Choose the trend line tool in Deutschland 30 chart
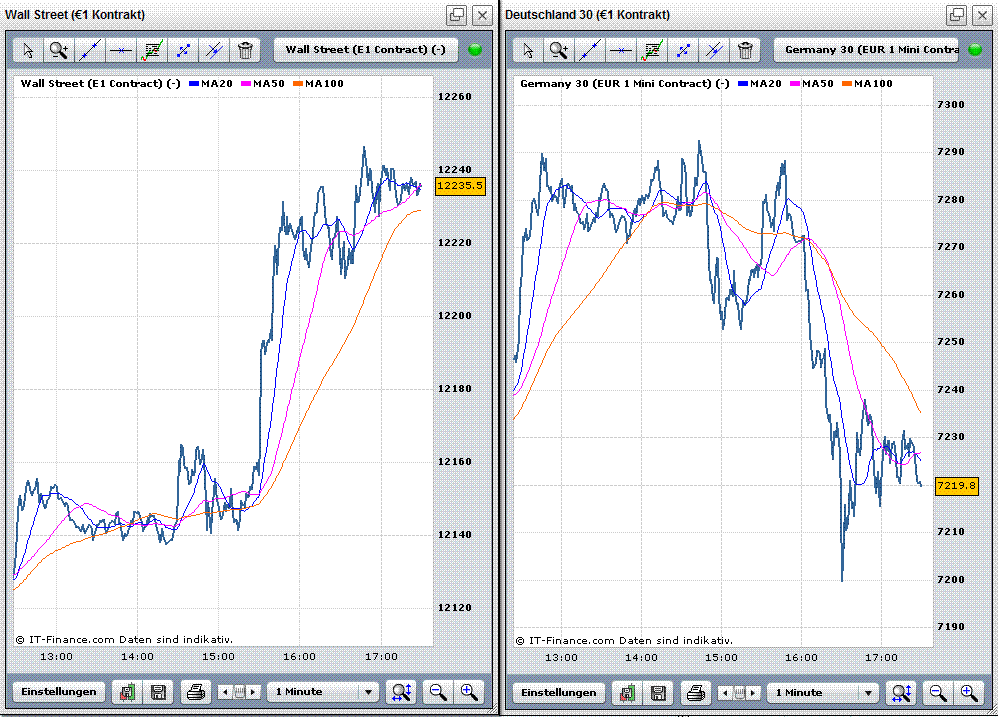The image size is (998, 717). click(x=590, y=50)
